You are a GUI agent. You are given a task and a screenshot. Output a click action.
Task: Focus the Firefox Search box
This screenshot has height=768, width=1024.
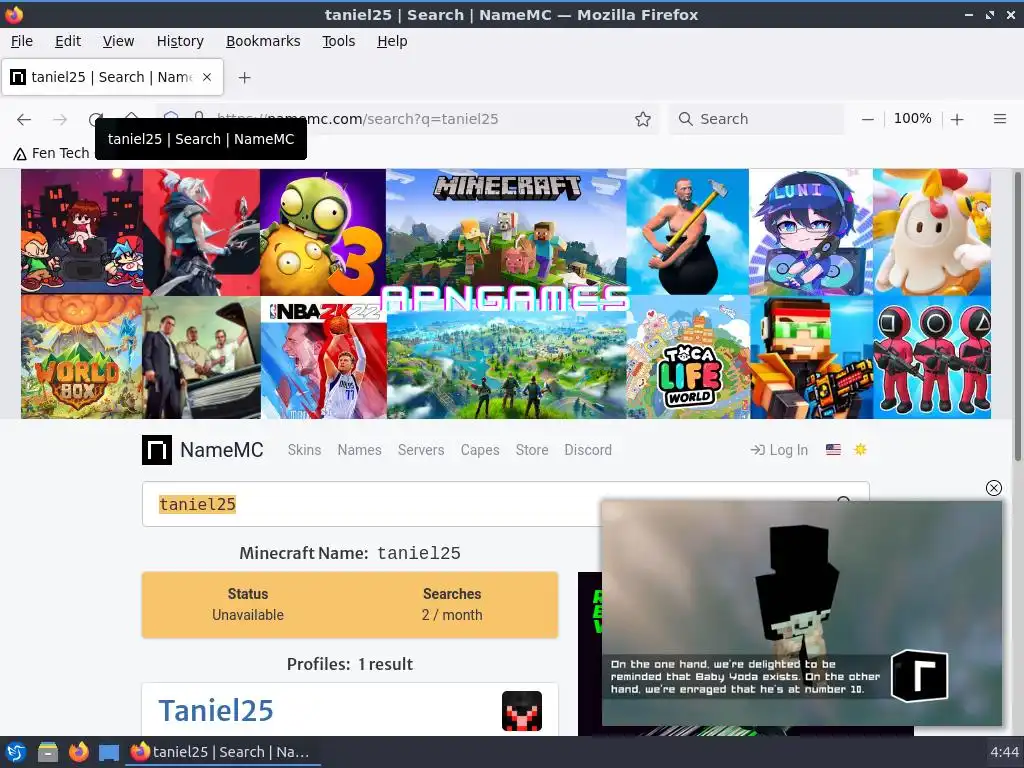click(756, 119)
